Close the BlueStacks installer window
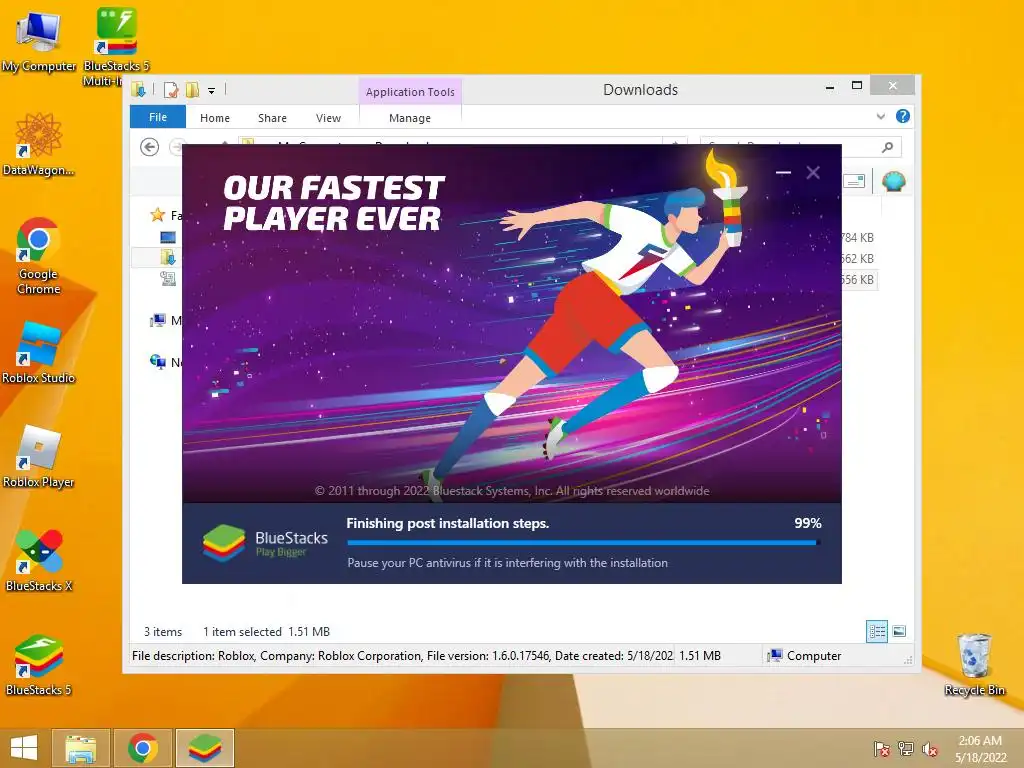Image resolution: width=1024 pixels, height=768 pixels. tap(813, 172)
